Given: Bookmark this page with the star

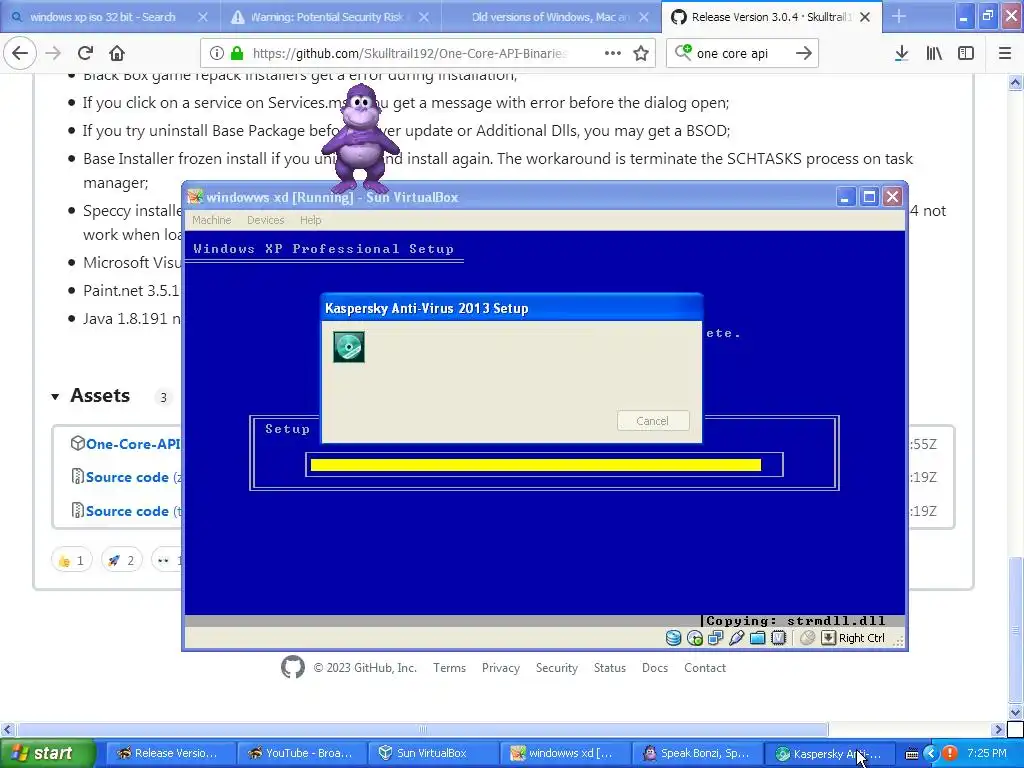Looking at the screenshot, I should (641, 53).
